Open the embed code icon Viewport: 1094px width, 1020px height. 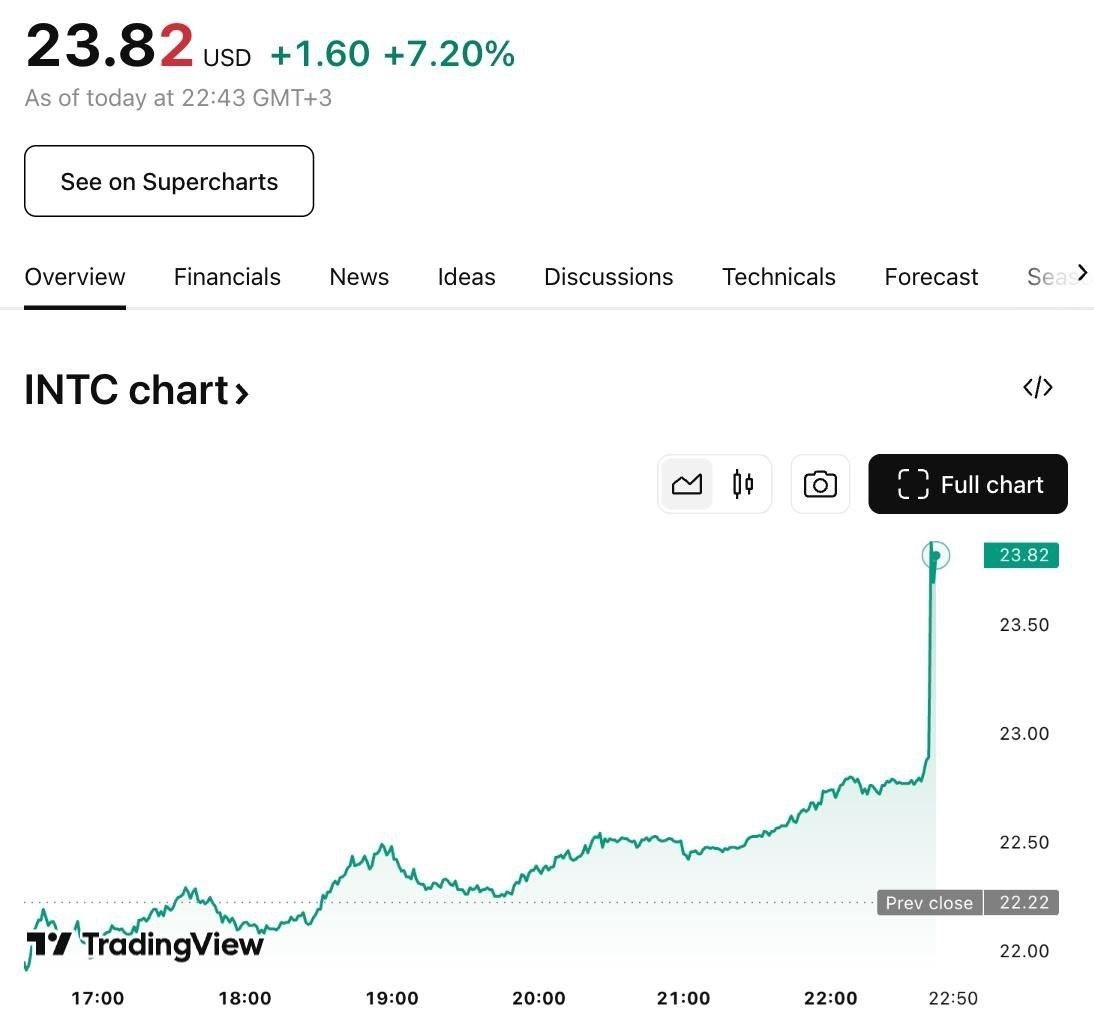(1038, 388)
